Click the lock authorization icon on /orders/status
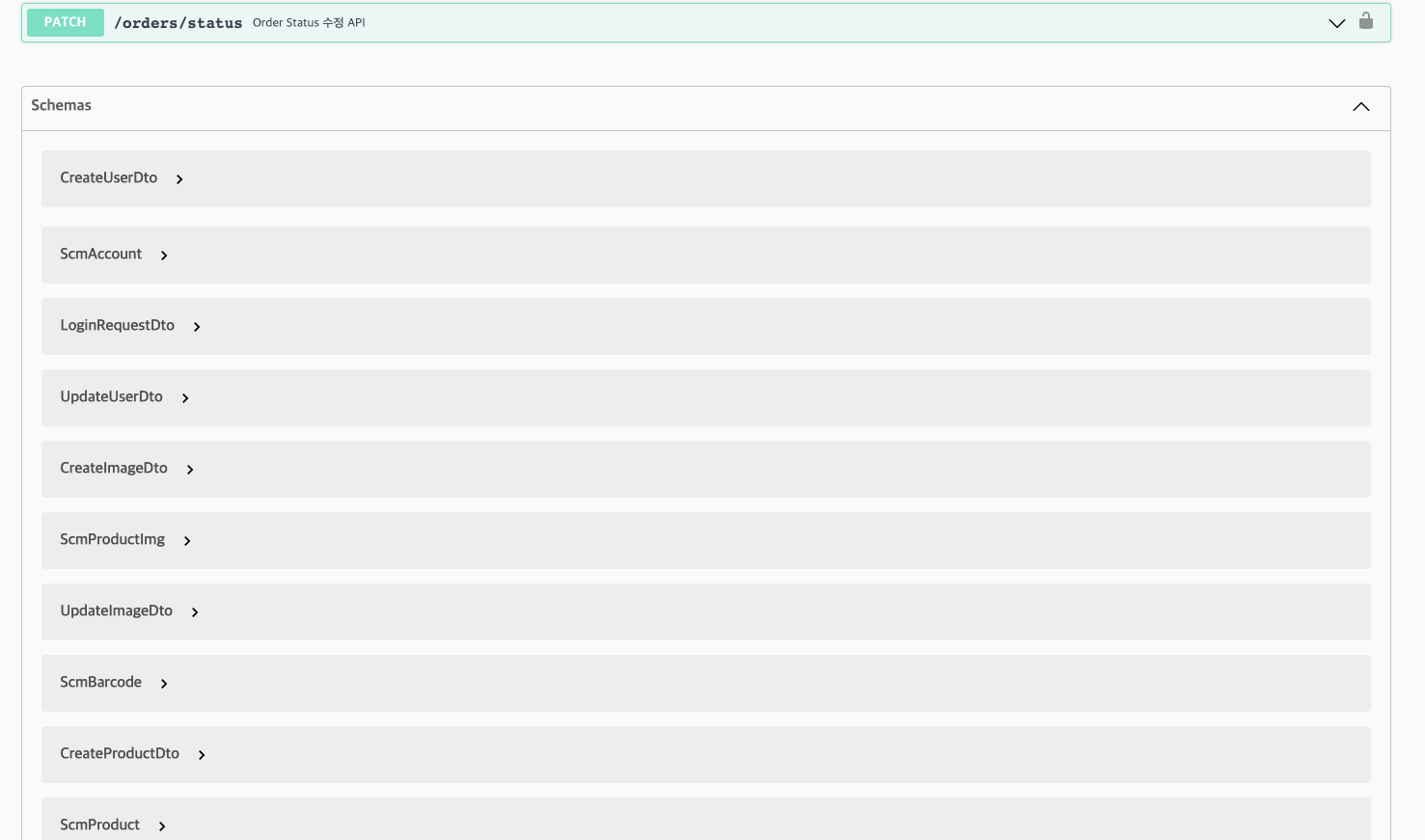Viewport: 1425px width, 840px height. point(1366,20)
